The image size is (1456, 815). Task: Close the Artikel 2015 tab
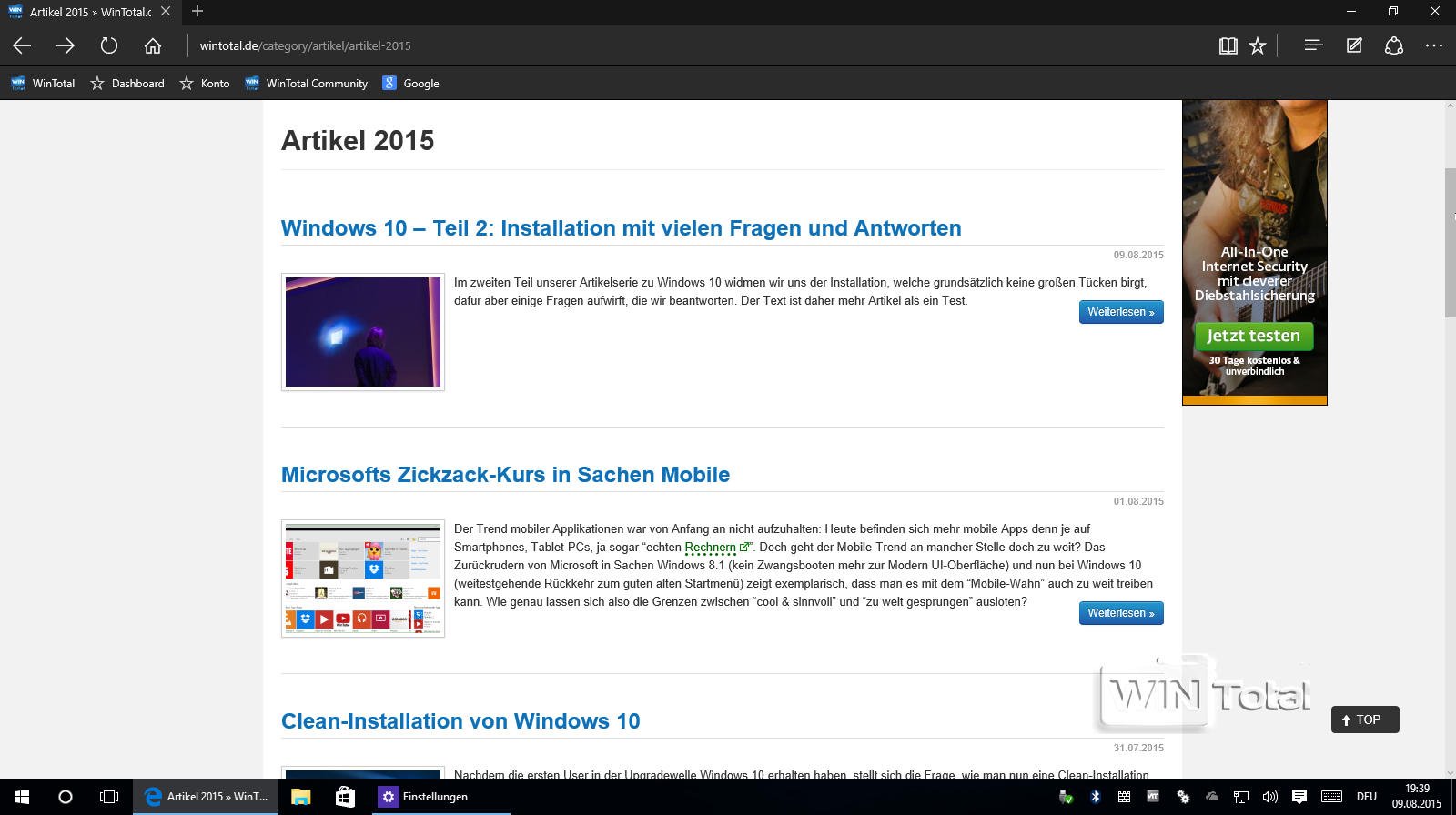tap(166, 12)
